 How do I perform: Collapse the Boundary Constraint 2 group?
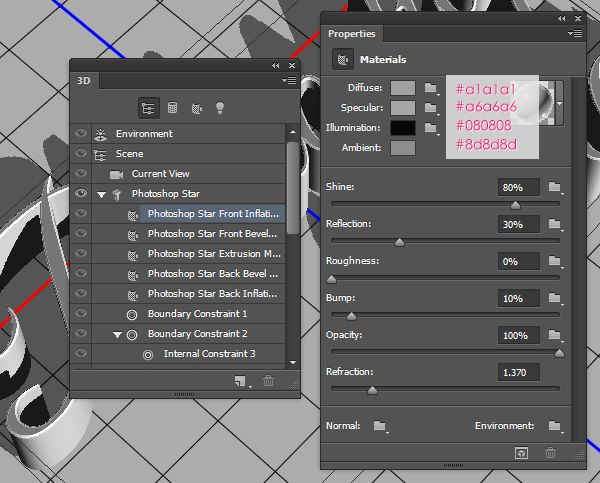118,334
